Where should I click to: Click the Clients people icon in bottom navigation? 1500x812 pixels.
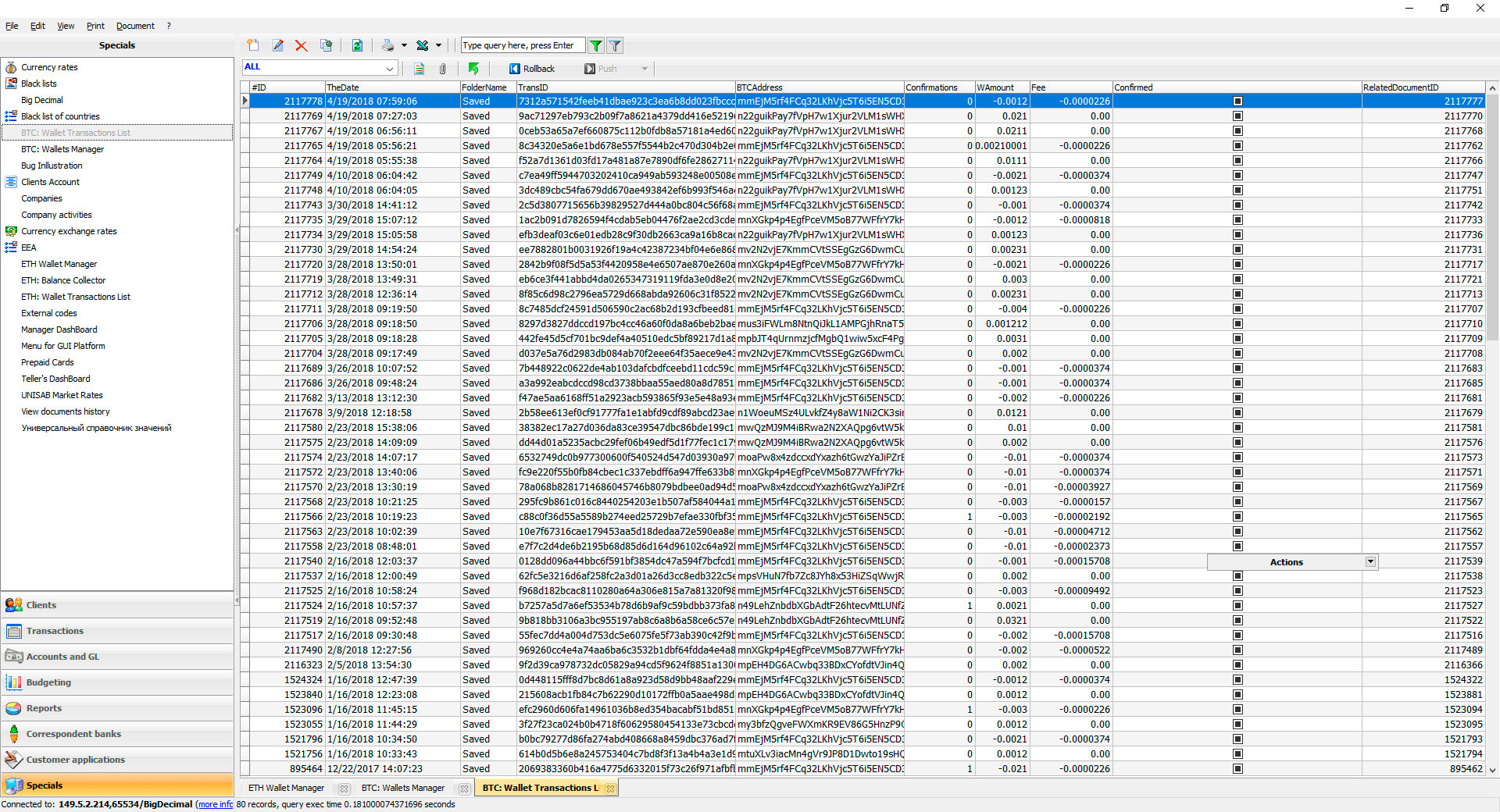tap(14, 605)
